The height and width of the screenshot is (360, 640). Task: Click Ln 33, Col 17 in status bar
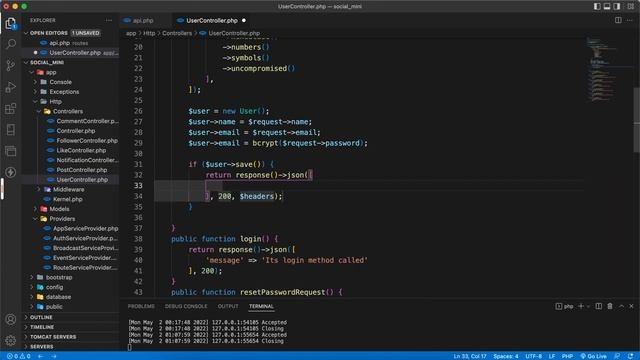(470, 356)
